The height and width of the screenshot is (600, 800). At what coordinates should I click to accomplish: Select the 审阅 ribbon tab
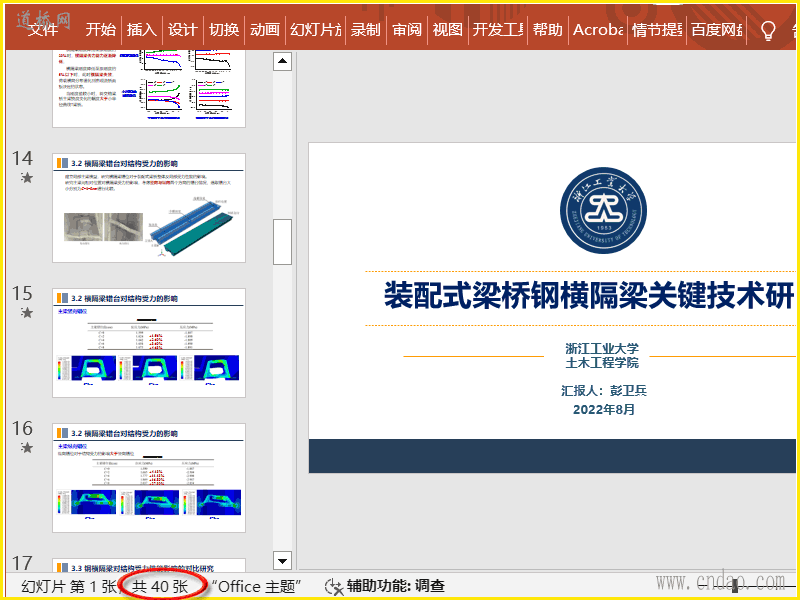407,30
